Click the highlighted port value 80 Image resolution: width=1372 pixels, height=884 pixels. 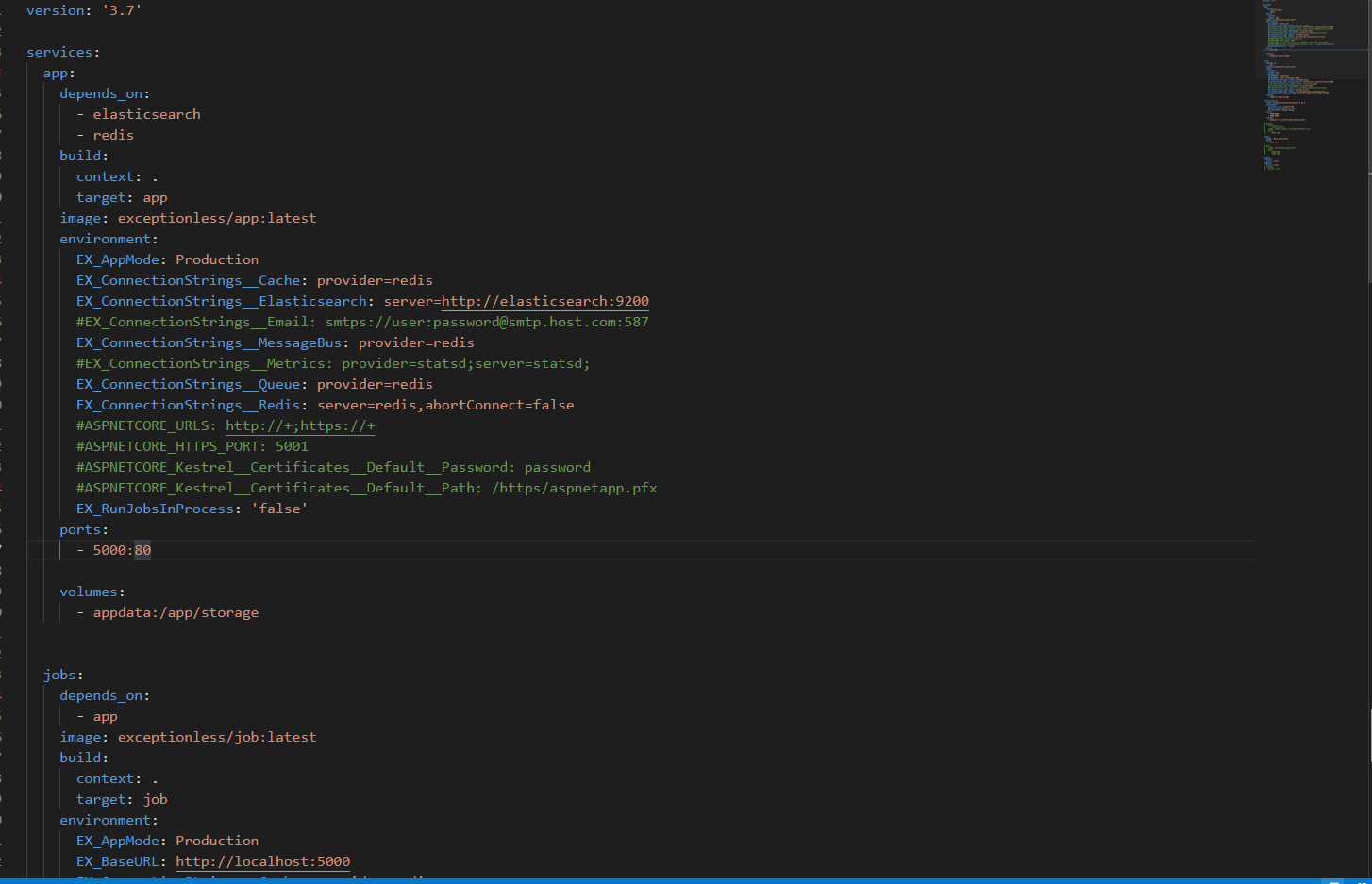point(143,549)
